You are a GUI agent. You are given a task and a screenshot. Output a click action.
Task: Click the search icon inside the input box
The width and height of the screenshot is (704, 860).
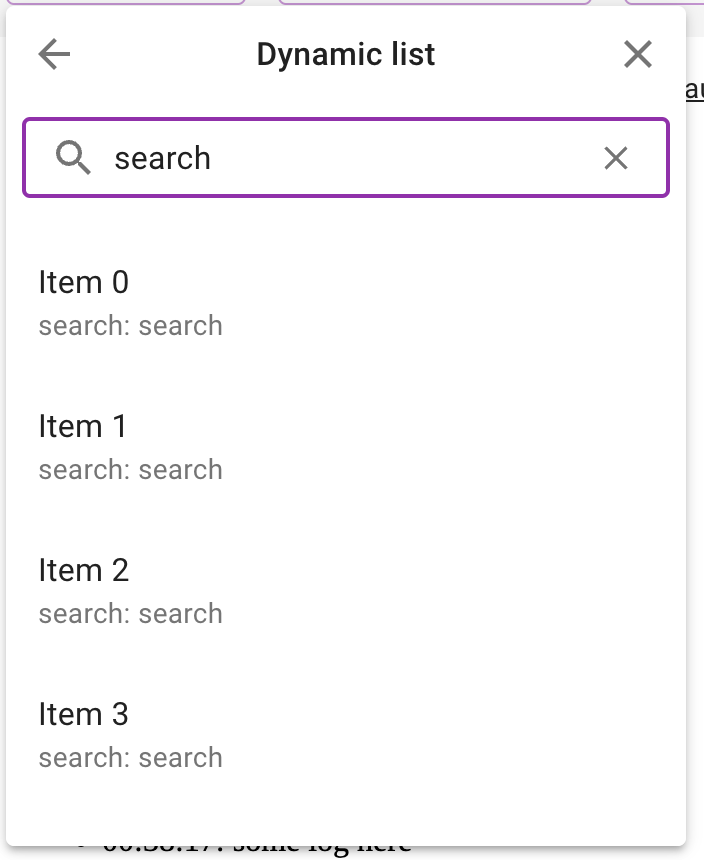74,157
